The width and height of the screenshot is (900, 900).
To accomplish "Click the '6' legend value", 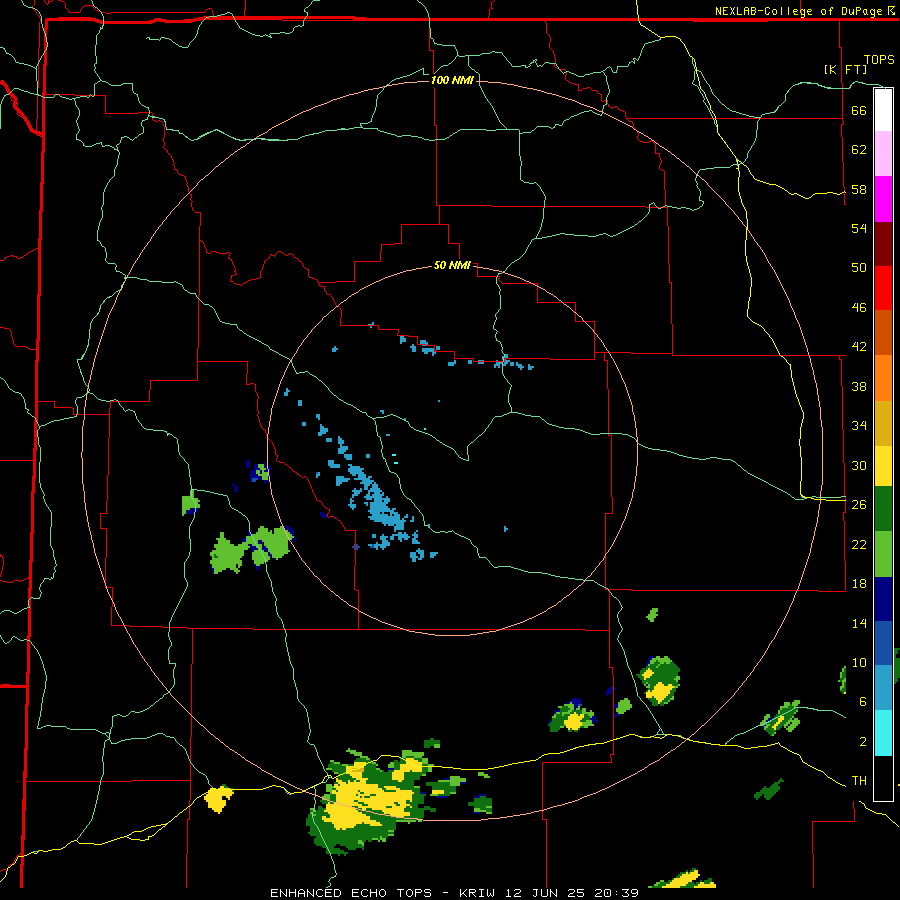I will pyautogui.click(x=862, y=701).
